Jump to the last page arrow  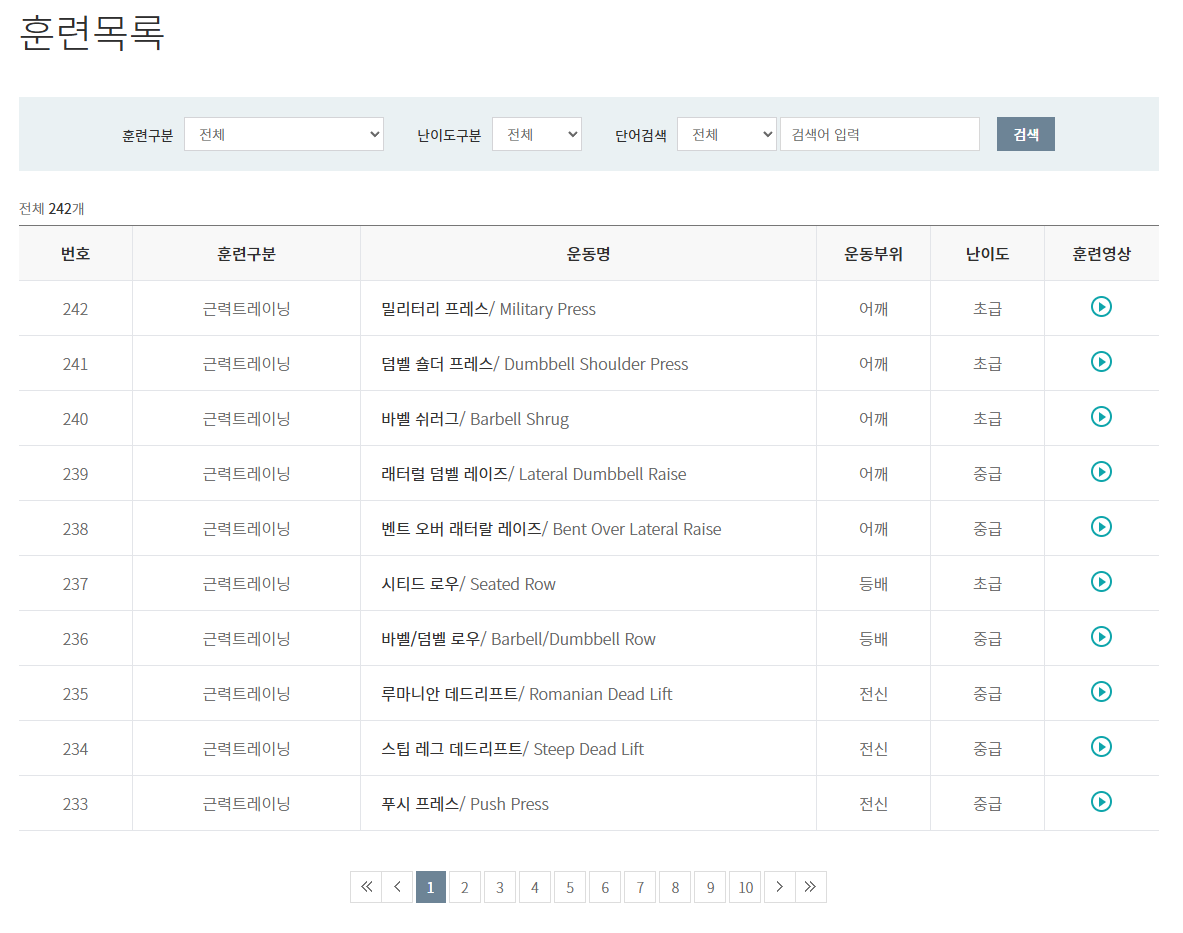tap(810, 888)
